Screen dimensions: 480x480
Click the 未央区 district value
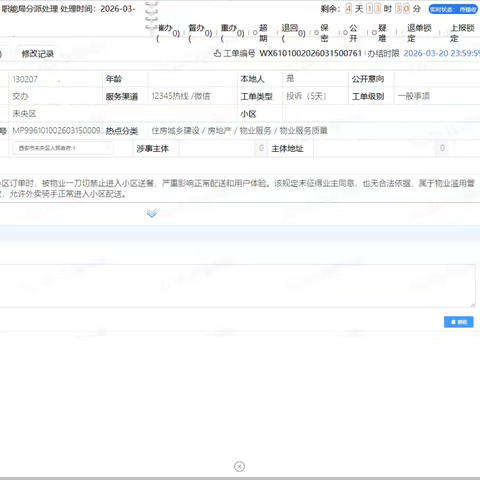[x=24, y=114]
